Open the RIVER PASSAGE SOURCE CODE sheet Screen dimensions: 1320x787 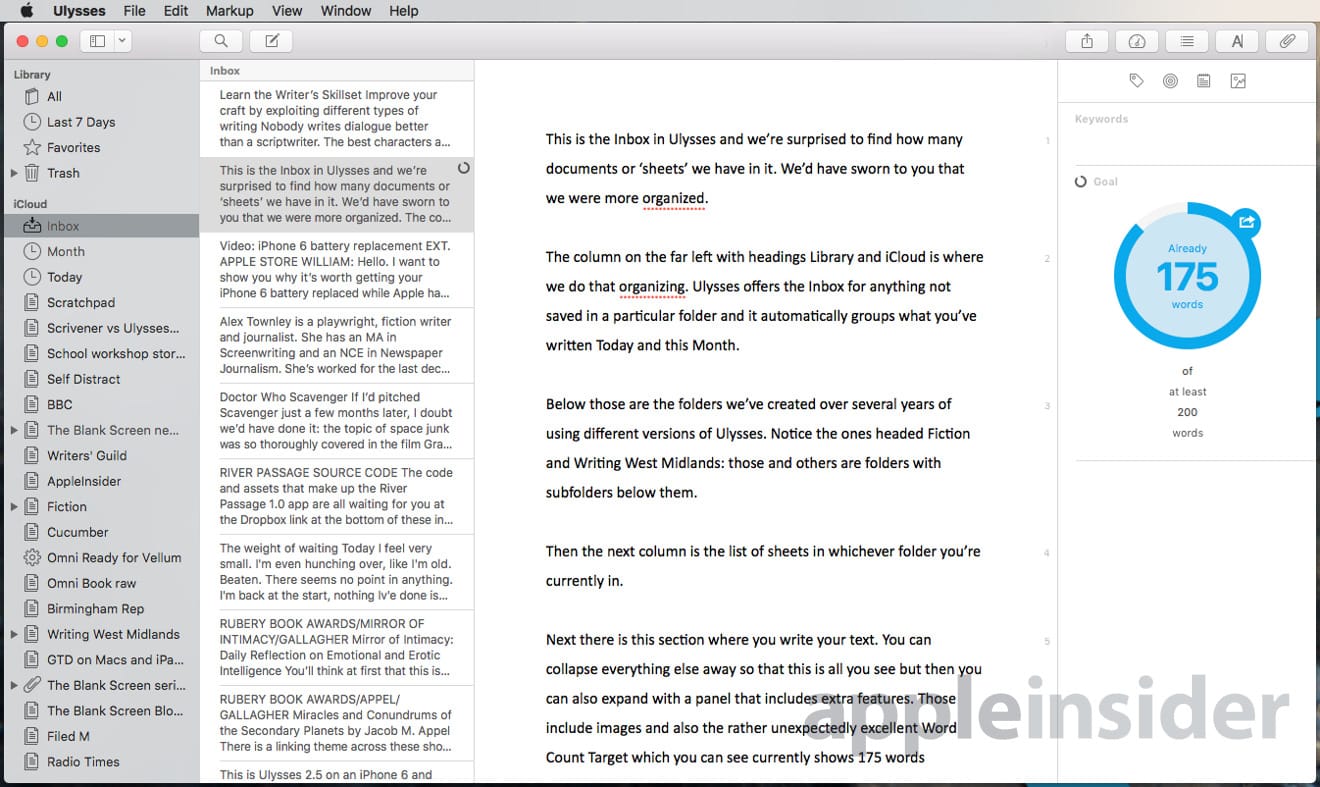pos(336,496)
